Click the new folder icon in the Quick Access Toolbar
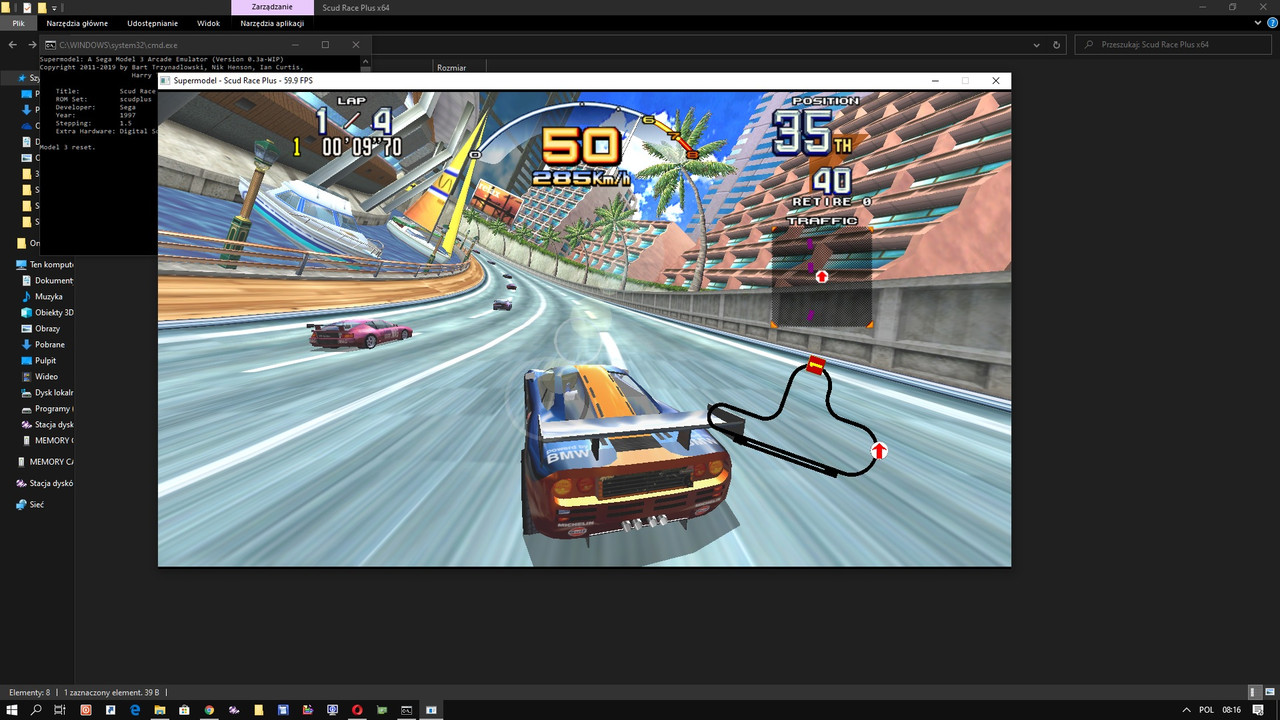1280x720 pixels. coord(41,7)
